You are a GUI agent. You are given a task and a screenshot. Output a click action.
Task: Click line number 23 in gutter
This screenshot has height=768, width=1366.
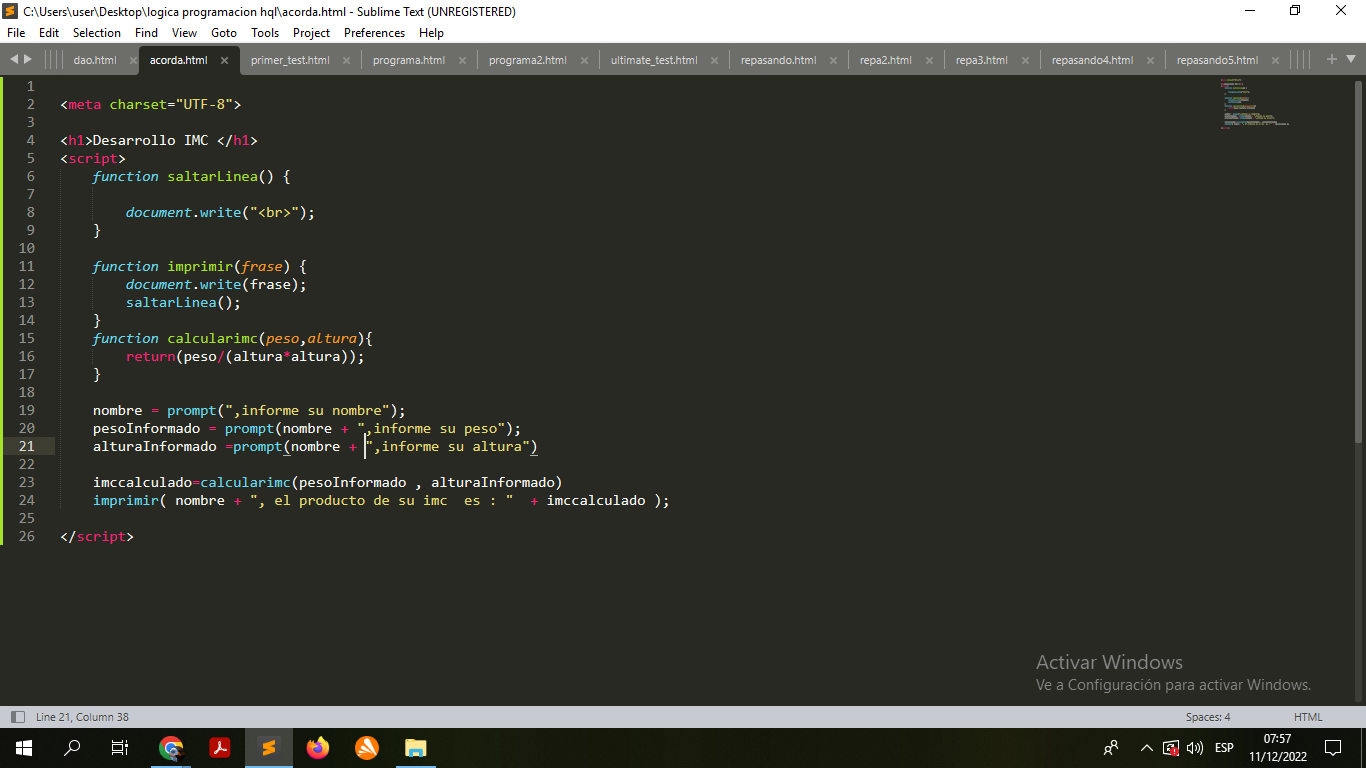coord(26,482)
